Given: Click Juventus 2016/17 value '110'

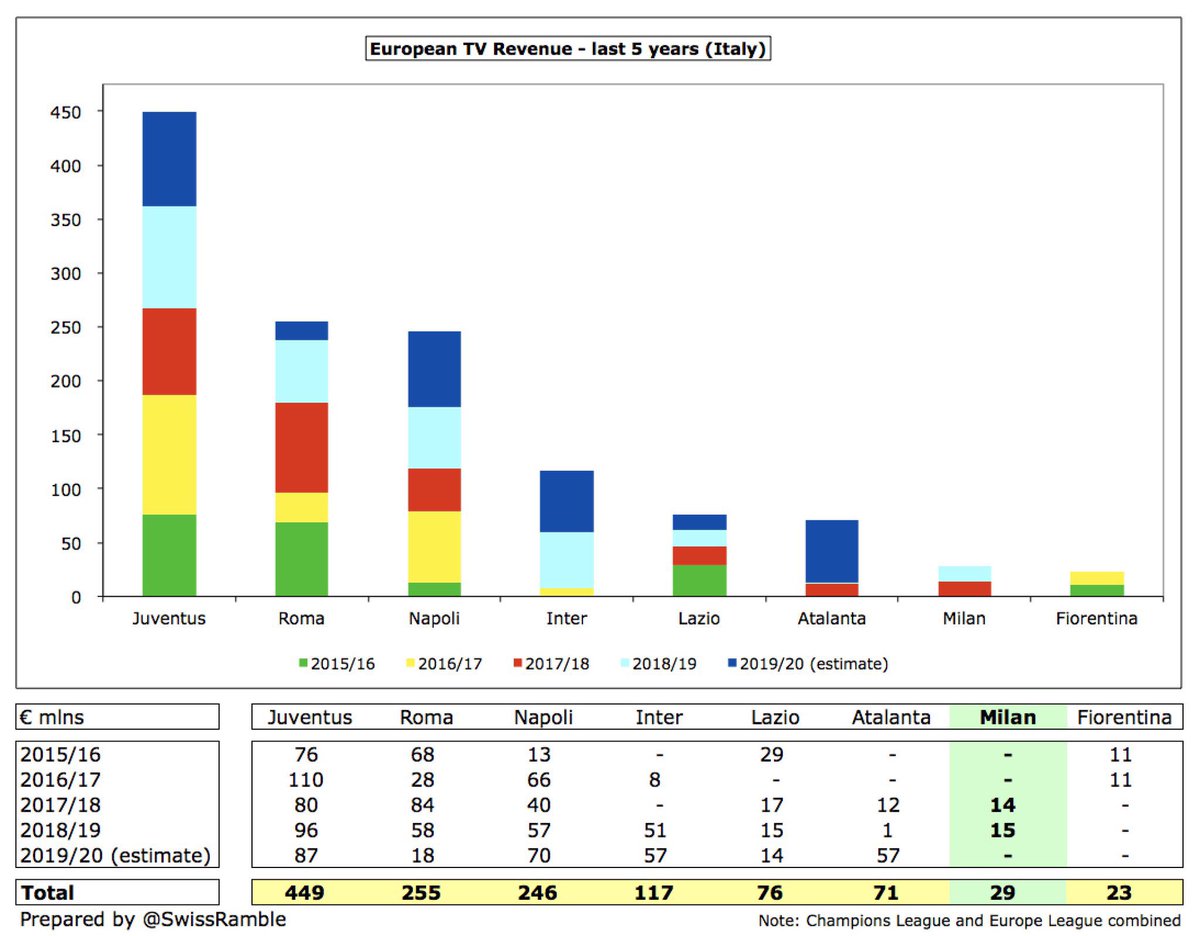Looking at the screenshot, I should (x=304, y=780).
